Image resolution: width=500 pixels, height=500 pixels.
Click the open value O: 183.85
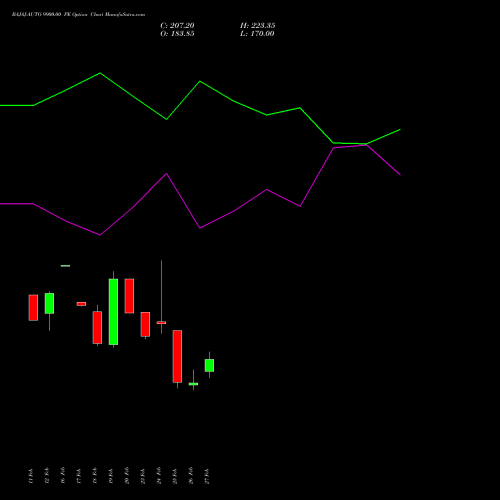pos(177,34)
